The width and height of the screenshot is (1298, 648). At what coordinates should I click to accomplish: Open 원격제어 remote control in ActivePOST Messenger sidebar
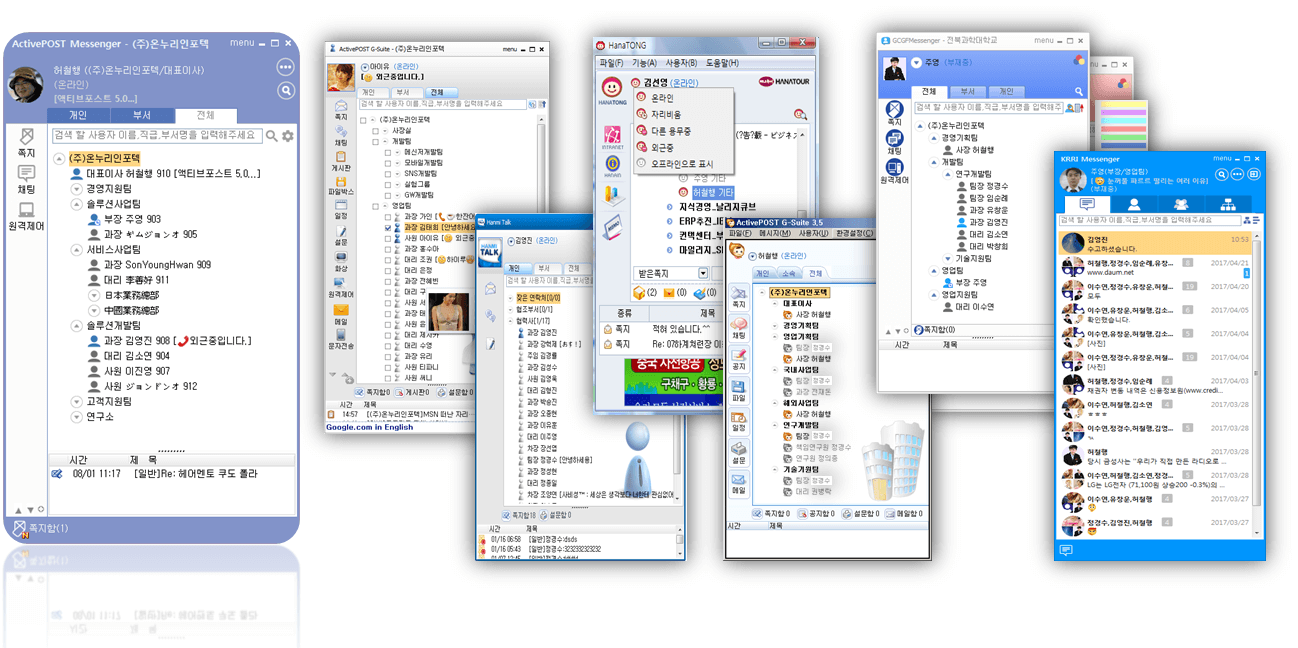26,217
